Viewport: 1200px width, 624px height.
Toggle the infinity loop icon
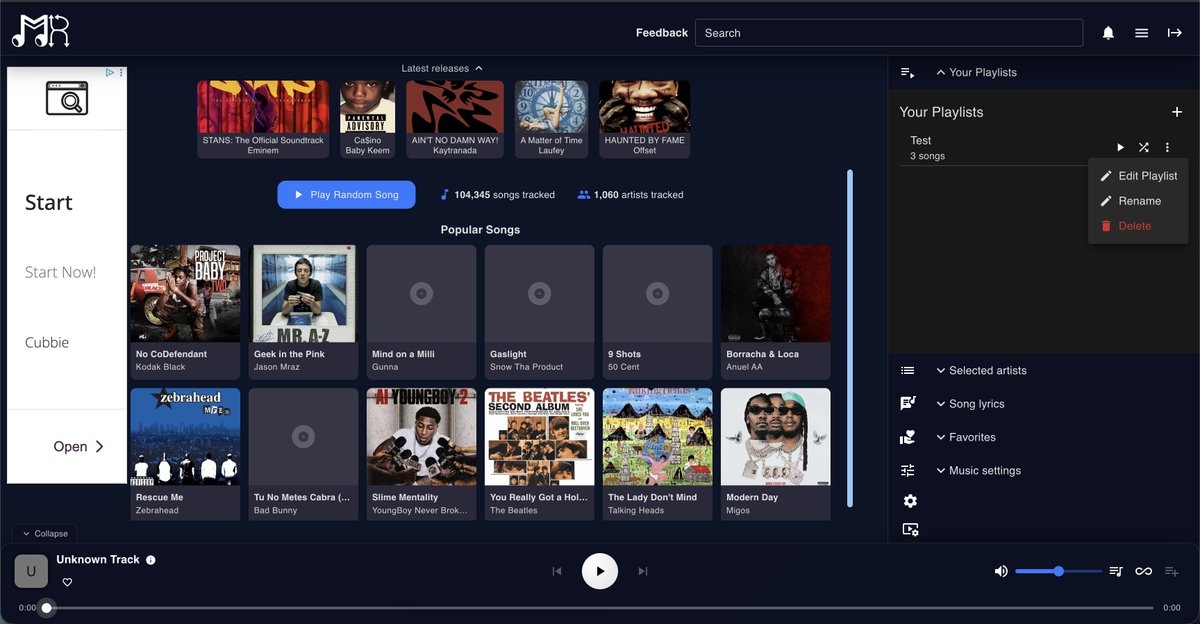tap(1143, 571)
